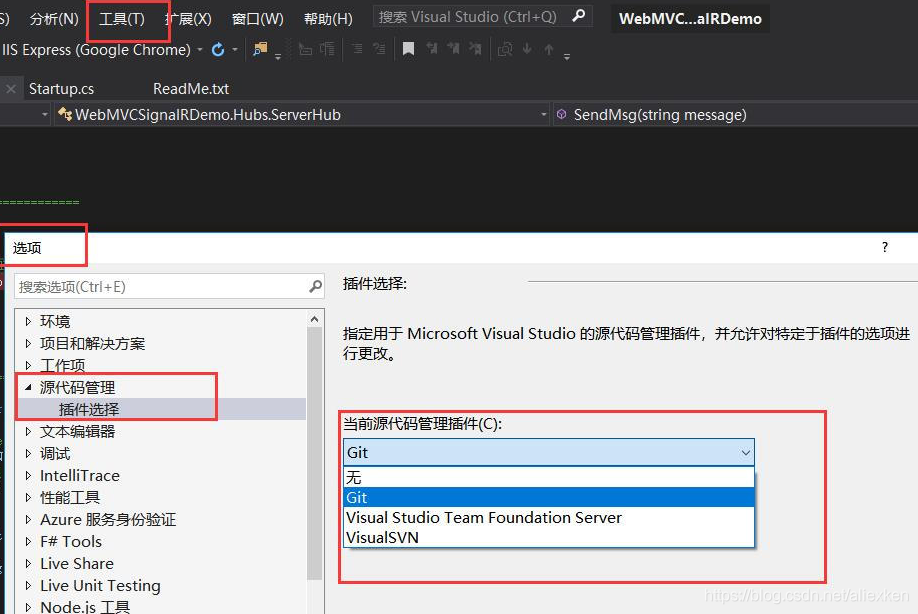
Task: Choose Git in the plugin dropdown list
Action: pyautogui.click(x=549, y=498)
